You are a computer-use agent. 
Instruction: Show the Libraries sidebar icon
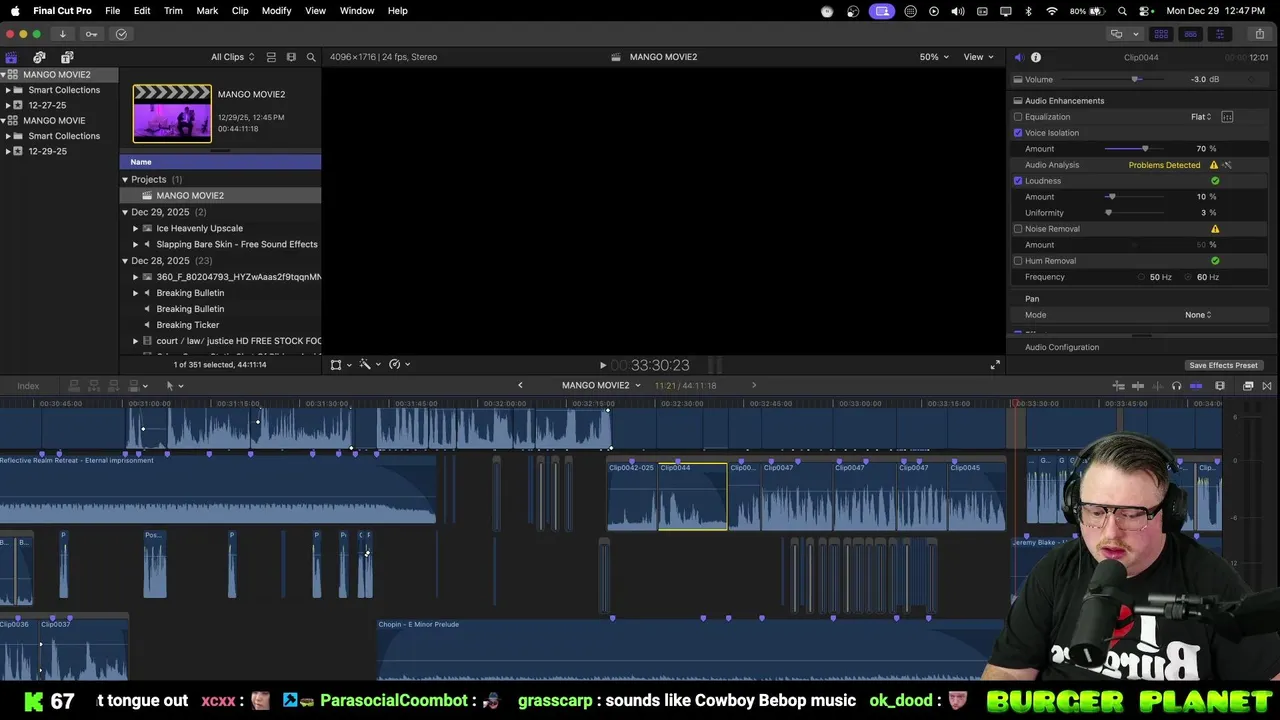11,57
